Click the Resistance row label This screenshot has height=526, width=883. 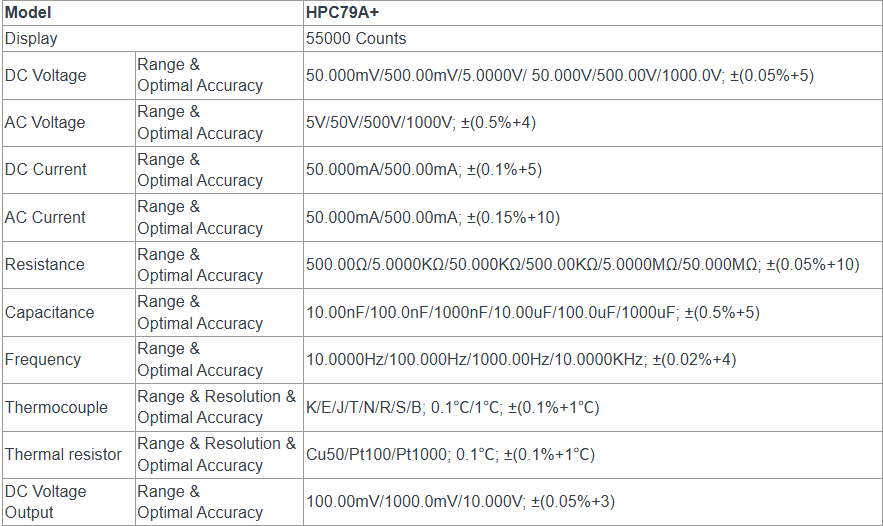(x=44, y=264)
